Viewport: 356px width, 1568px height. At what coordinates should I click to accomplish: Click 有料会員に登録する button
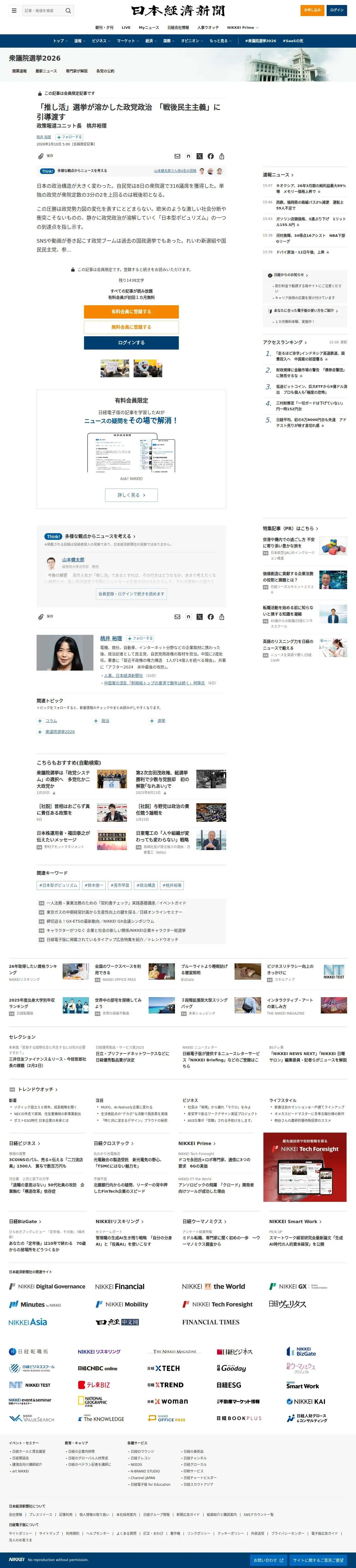click(131, 312)
